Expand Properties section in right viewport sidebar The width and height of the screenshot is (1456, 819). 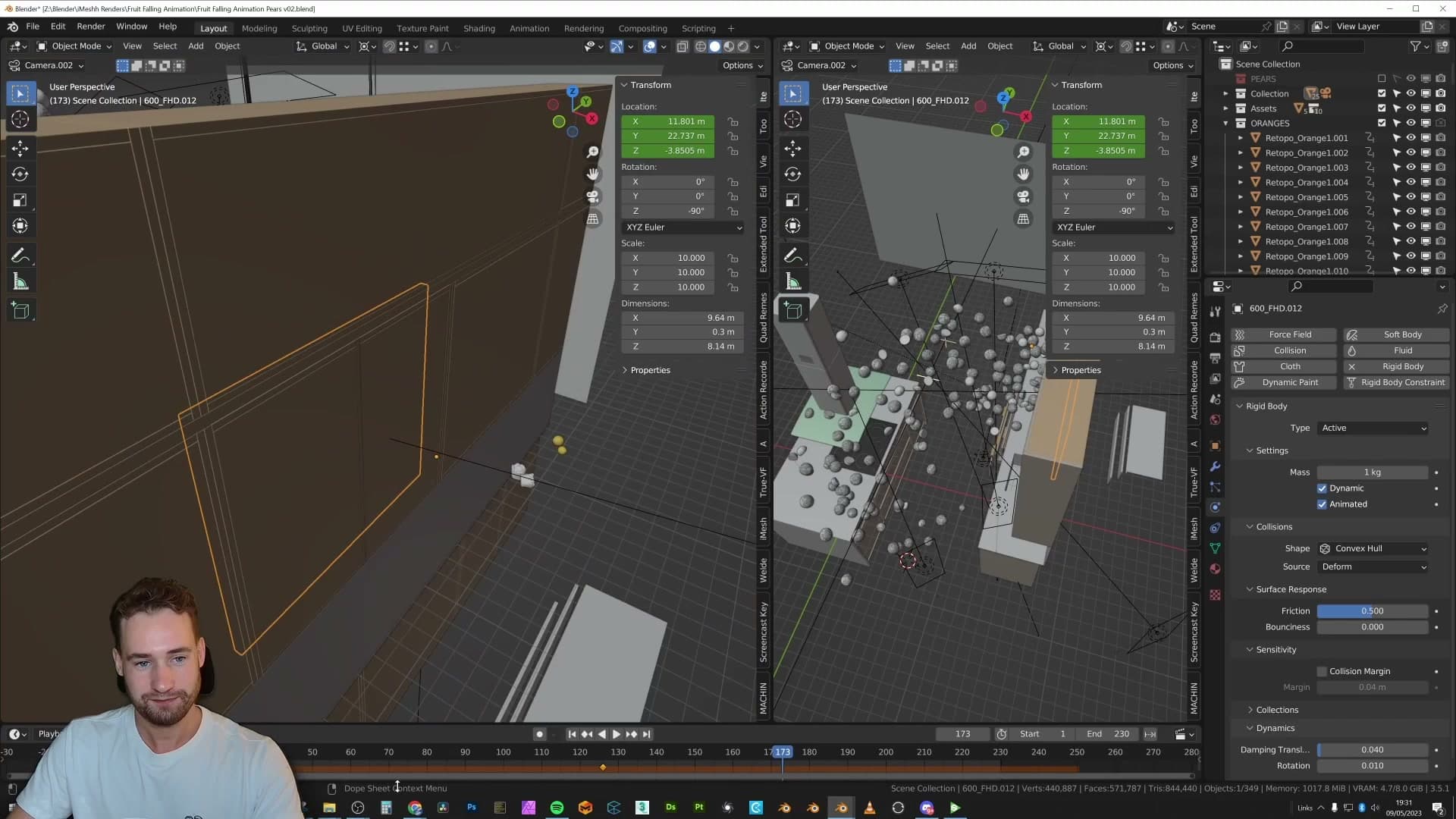point(1081,370)
